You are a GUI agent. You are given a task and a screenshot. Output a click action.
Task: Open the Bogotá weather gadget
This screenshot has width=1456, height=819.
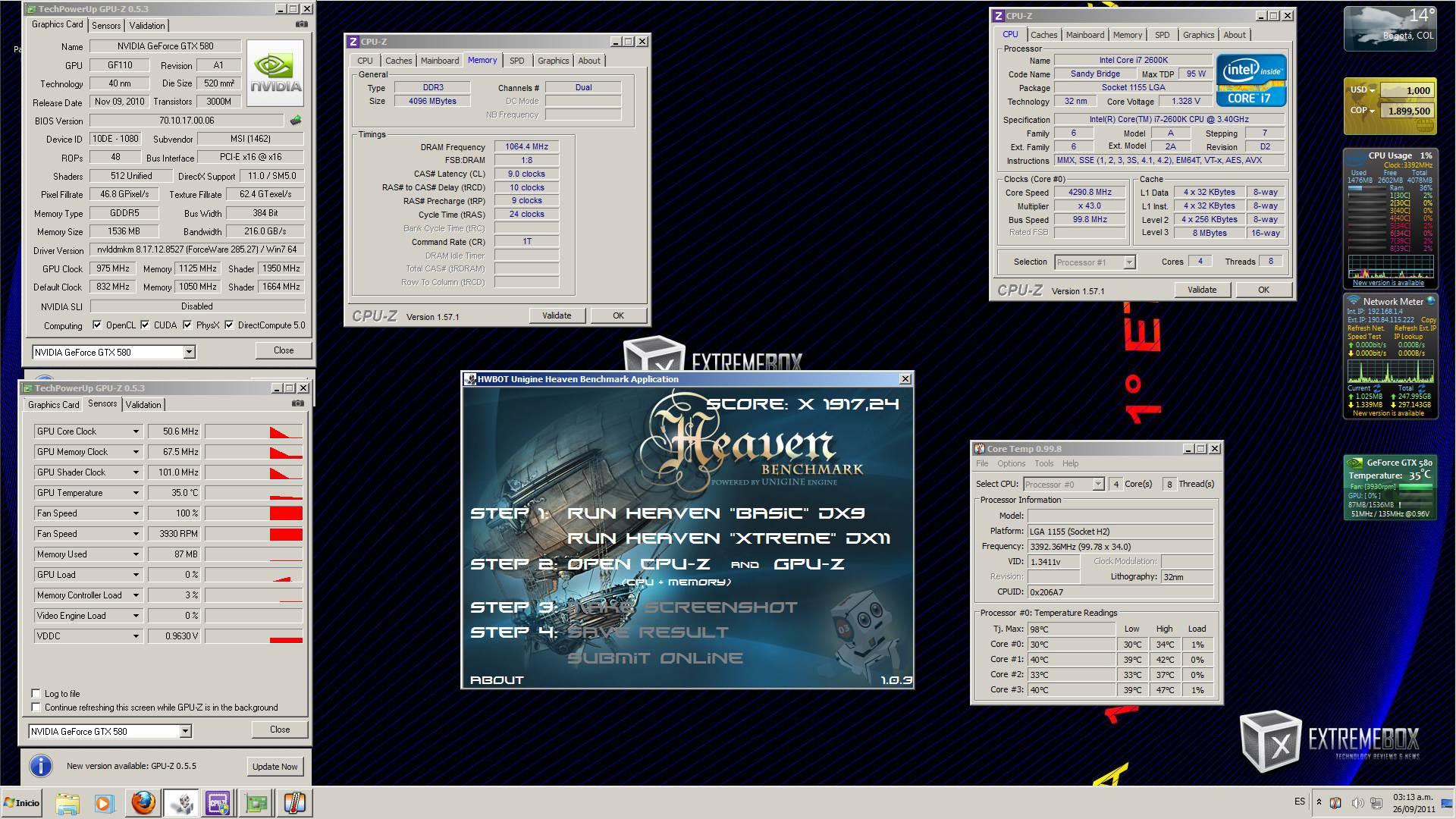point(1390,29)
